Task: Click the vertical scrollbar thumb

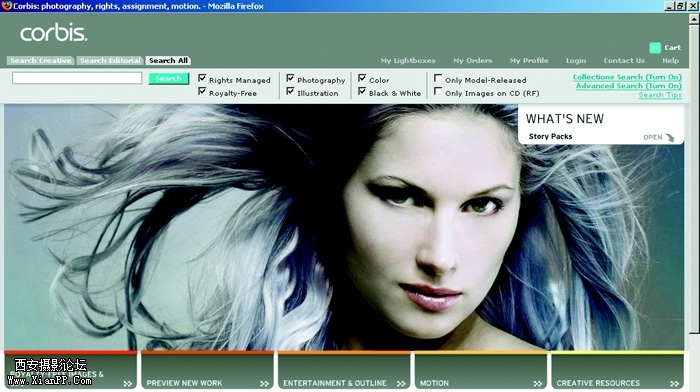Action: click(x=694, y=178)
